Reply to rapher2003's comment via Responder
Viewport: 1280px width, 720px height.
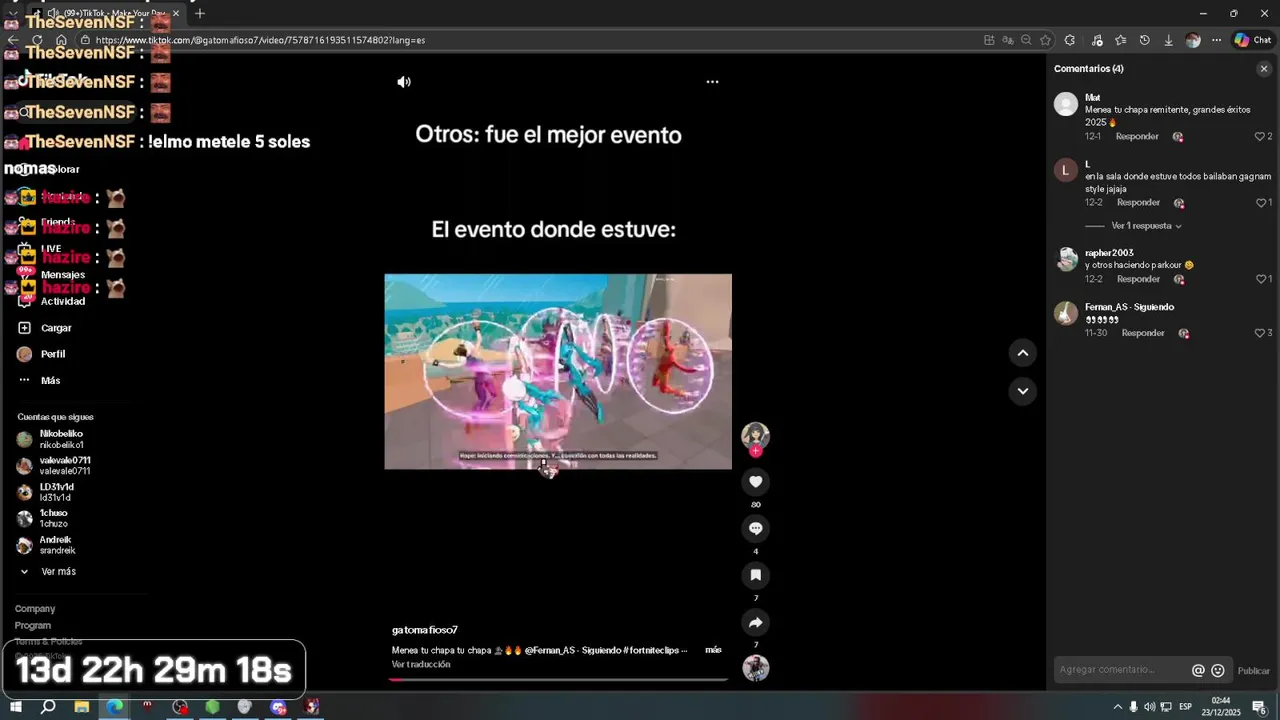[x=1138, y=279]
